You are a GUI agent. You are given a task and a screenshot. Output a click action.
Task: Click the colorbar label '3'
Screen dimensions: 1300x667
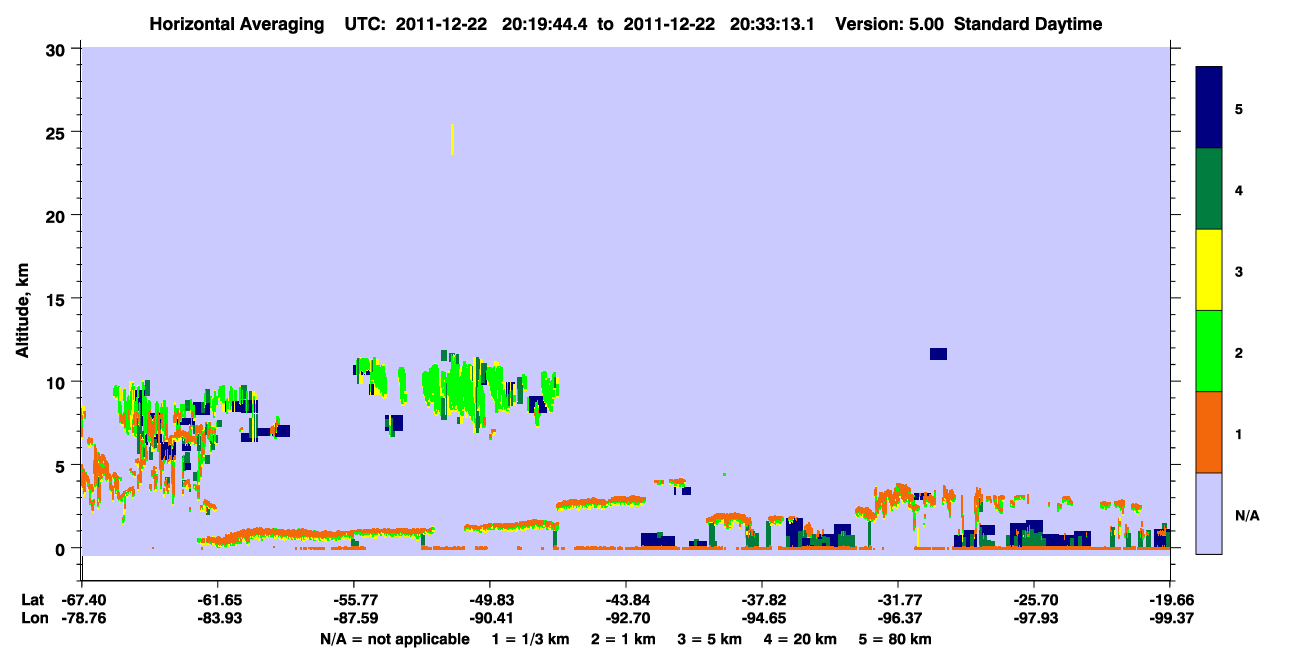1240,271
